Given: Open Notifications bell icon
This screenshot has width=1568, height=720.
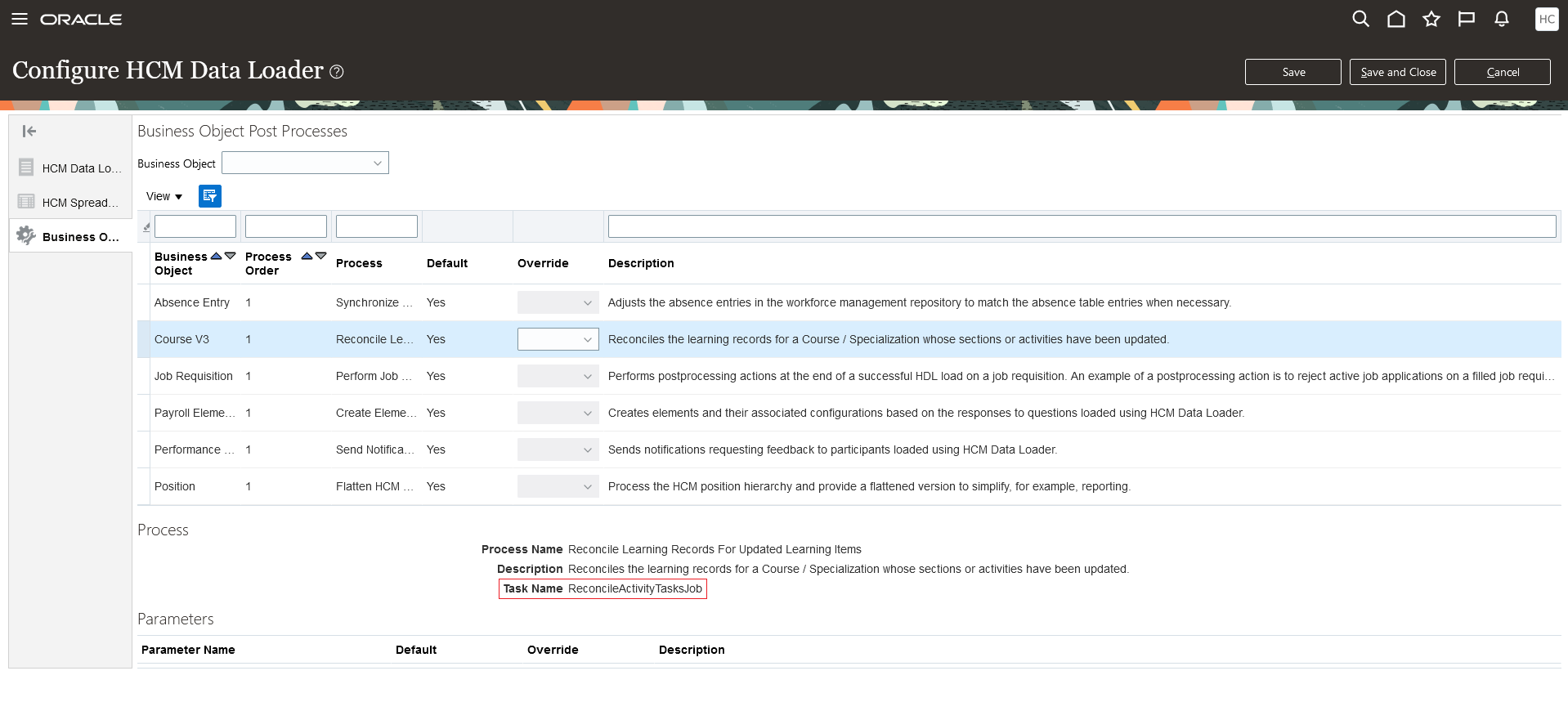Looking at the screenshot, I should click(1502, 19).
